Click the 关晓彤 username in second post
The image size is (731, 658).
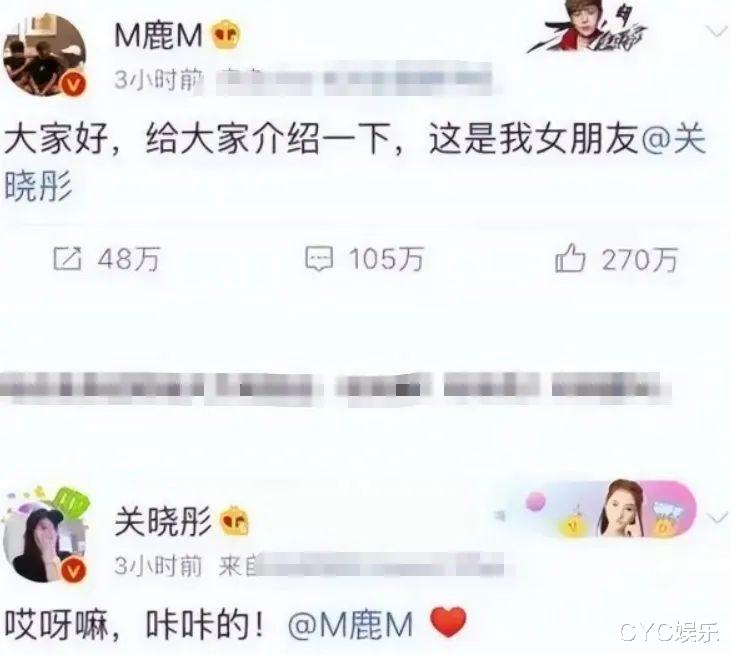click(163, 521)
